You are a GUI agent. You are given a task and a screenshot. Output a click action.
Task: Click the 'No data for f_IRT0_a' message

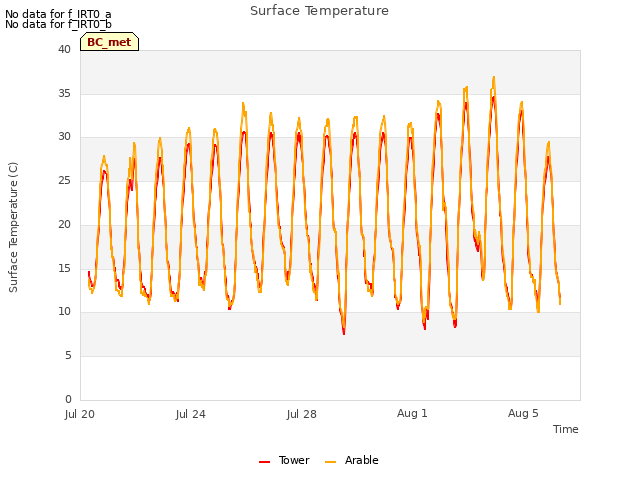pyautogui.click(x=58, y=14)
